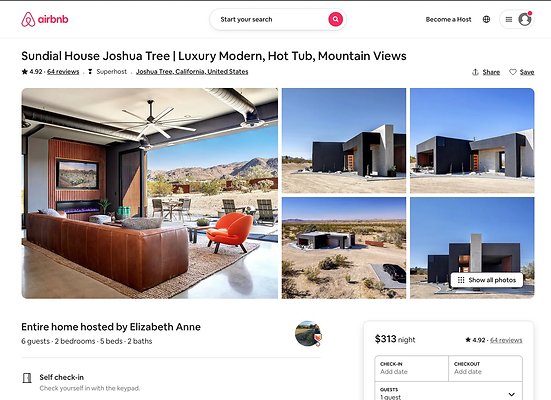551x400 pixels.
Task: Open the 64 reviews link under title
Action: pyautogui.click(x=63, y=72)
